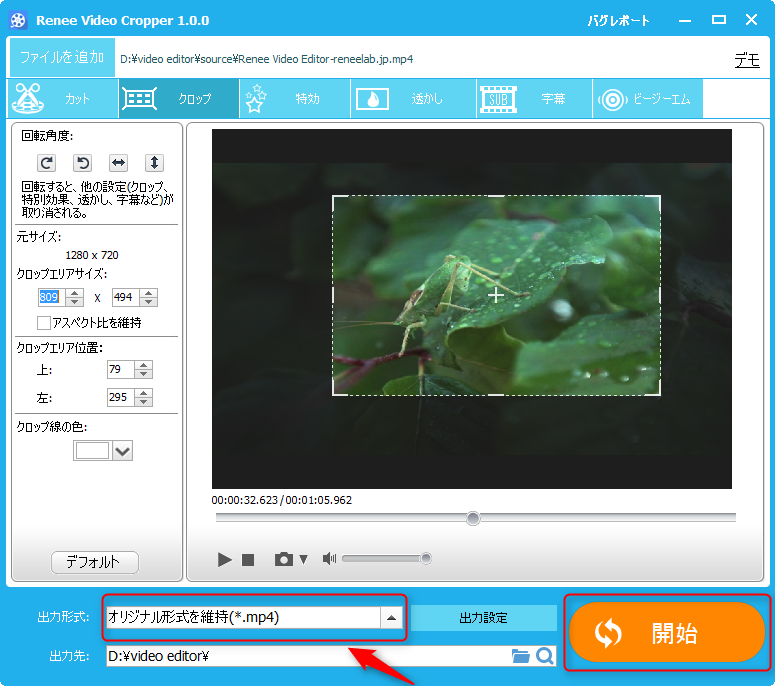Increase crop width with up arrow
Viewport: 775px width, 686px height.
coord(75,293)
